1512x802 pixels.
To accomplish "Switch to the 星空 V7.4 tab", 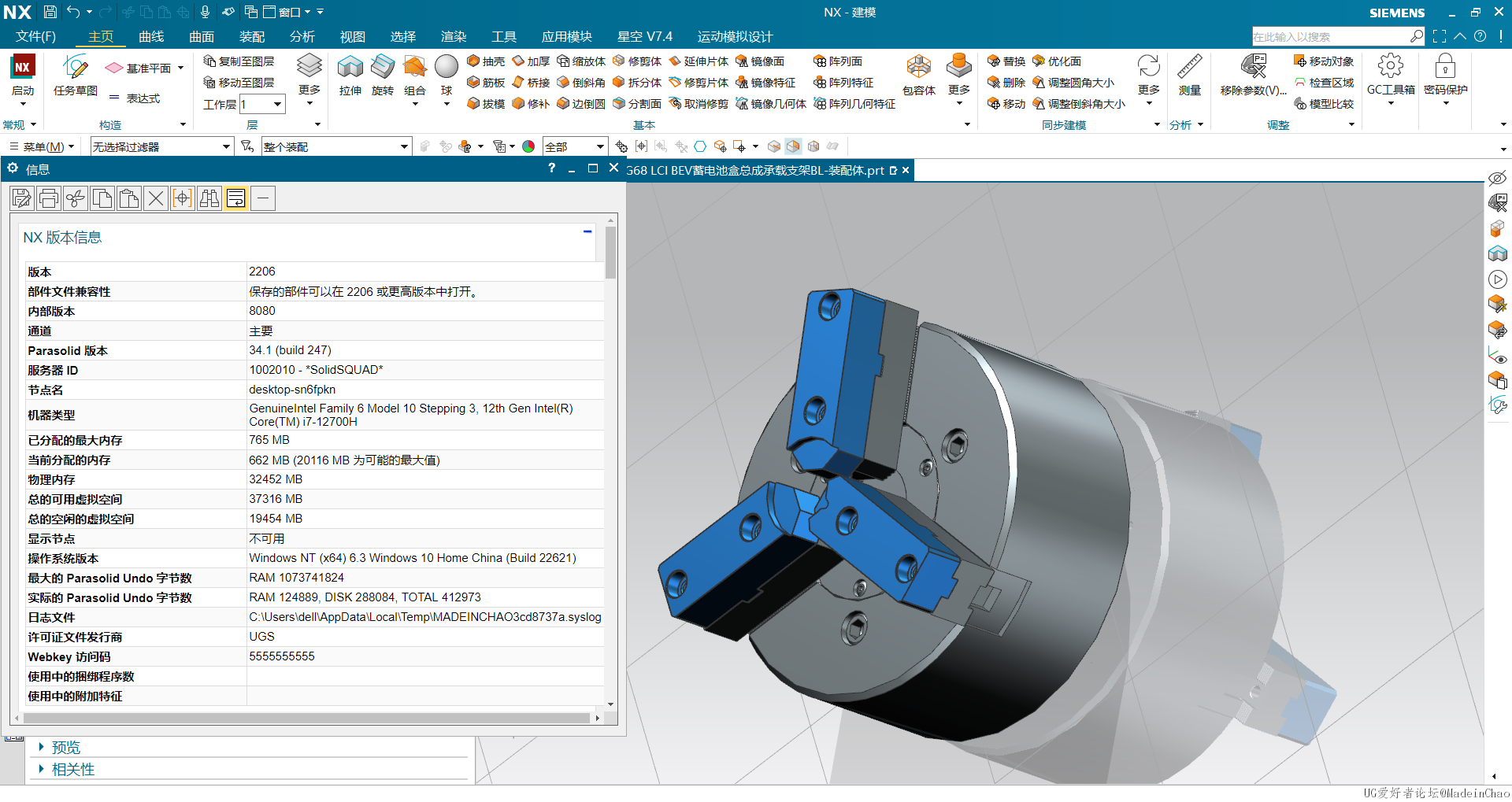I will point(645,36).
